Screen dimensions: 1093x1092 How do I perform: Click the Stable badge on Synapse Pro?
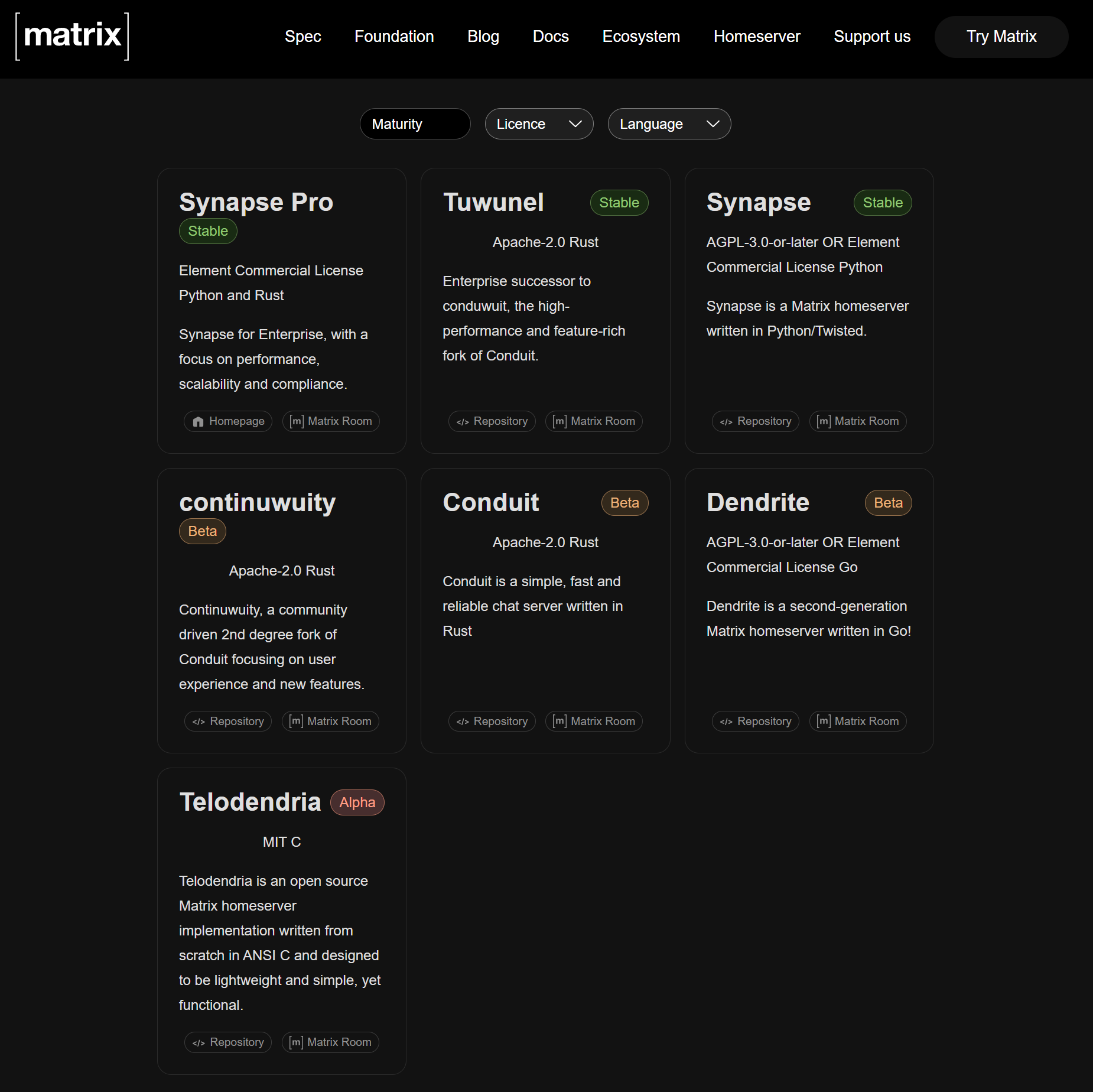pos(208,231)
